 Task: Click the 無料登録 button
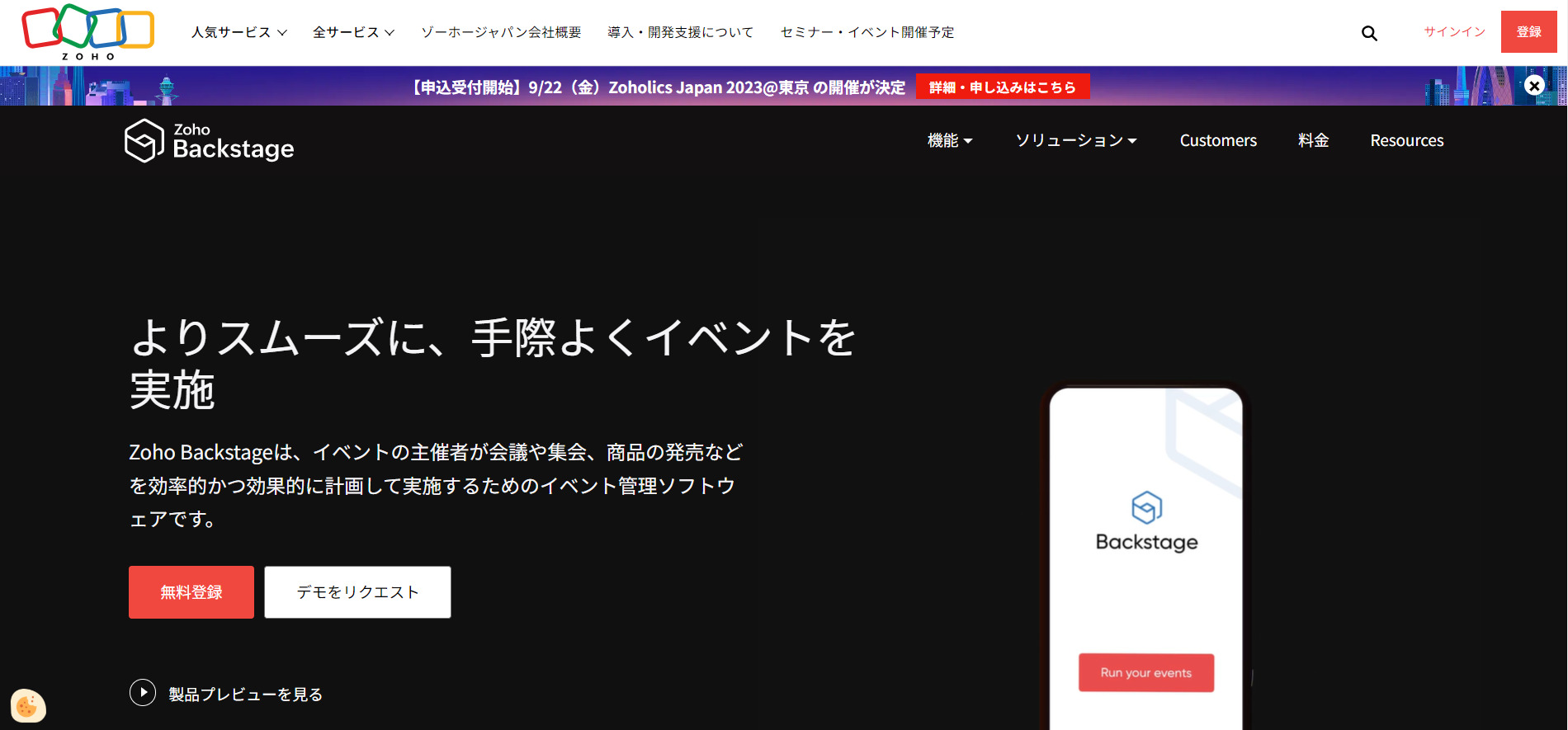[191, 592]
